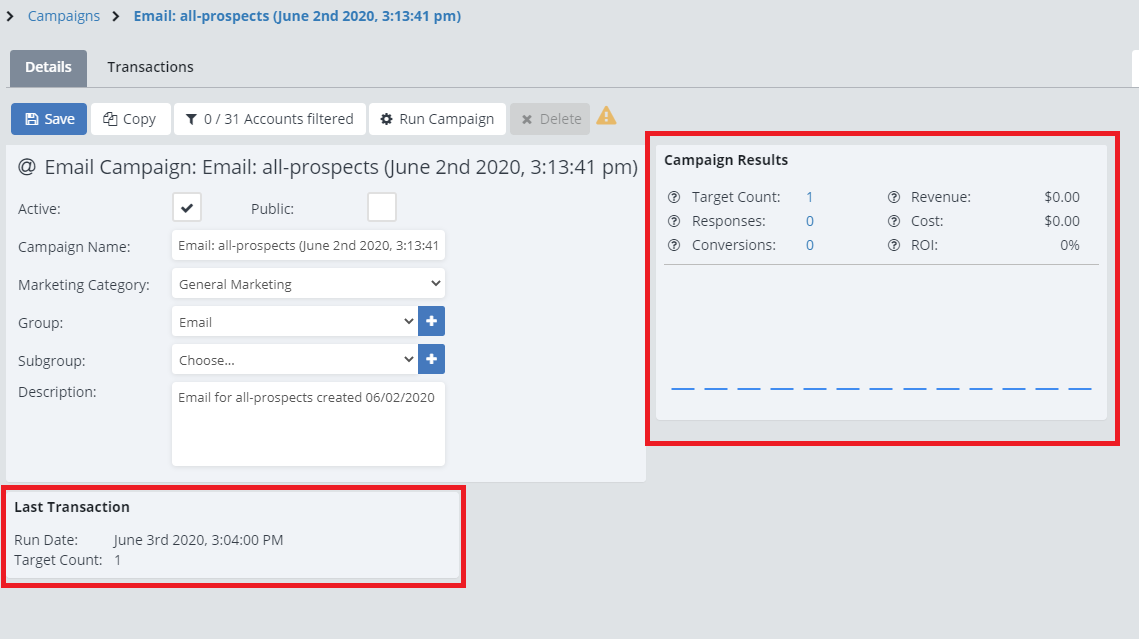Open the Marketing Category dropdown

[308, 284]
